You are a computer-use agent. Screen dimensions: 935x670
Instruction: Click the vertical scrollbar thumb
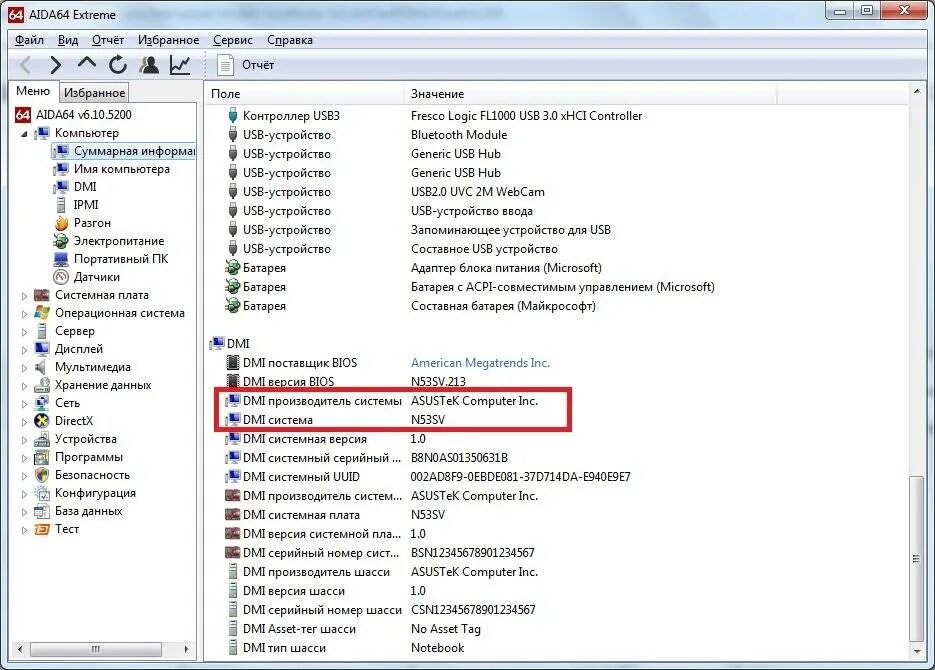(917, 559)
